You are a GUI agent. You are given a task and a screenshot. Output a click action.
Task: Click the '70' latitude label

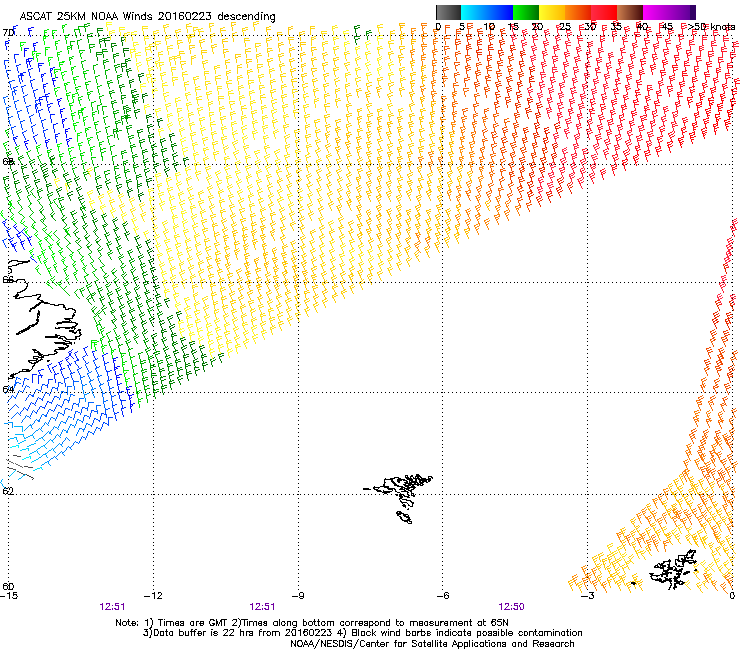[x=8, y=33]
